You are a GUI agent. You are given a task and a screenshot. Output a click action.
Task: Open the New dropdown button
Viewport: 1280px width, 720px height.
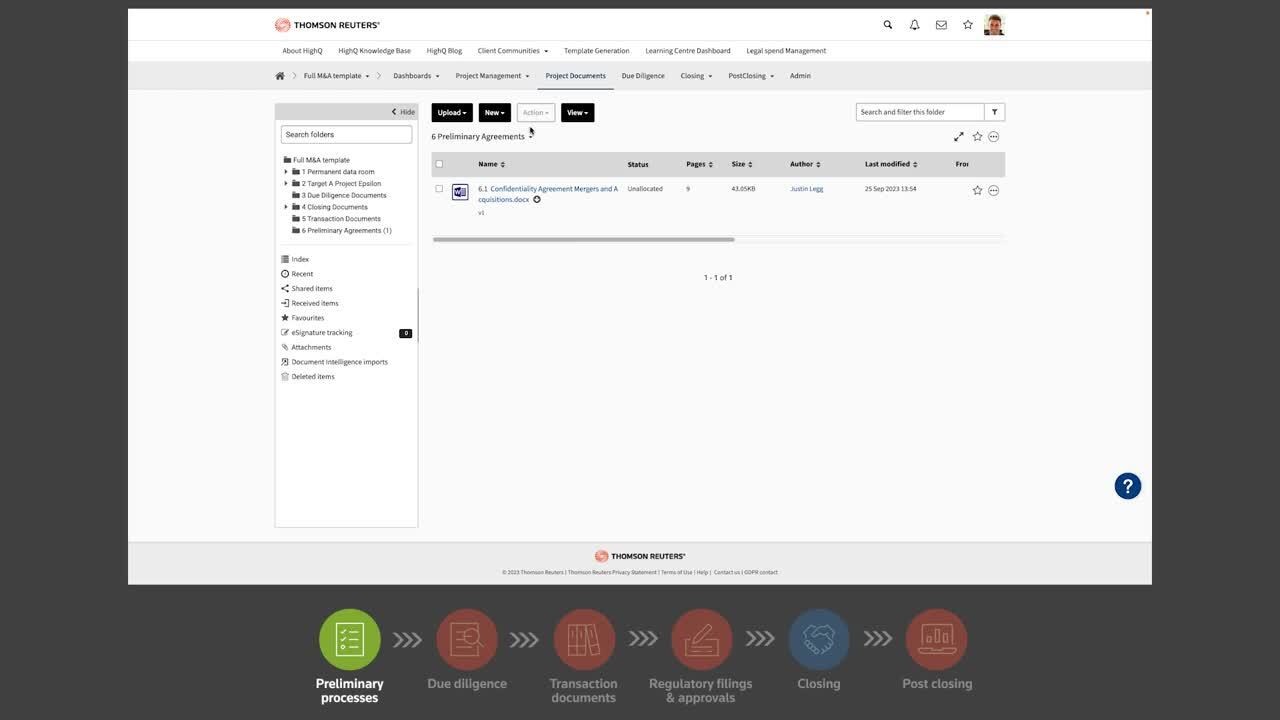coord(494,113)
